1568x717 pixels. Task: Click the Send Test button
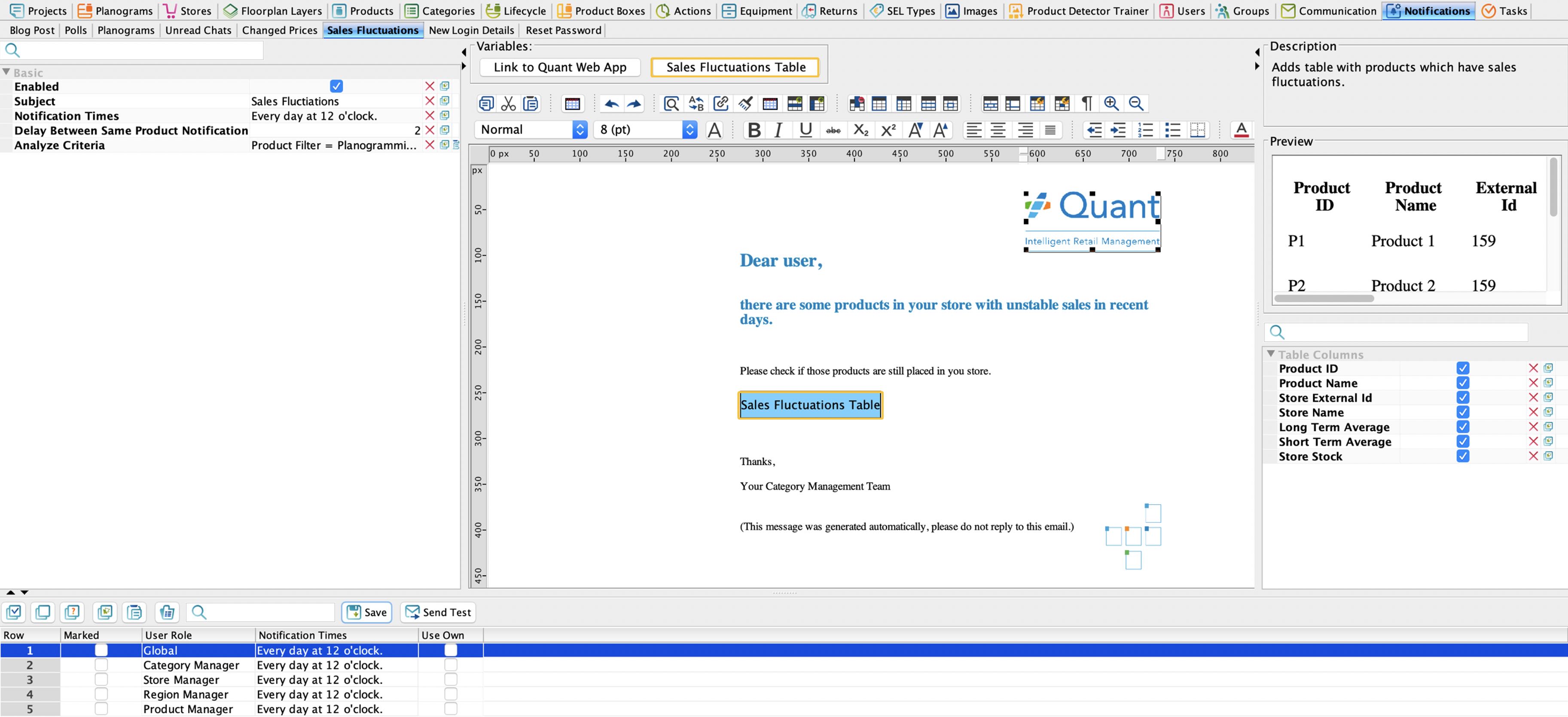pyautogui.click(x=438, y=612)
